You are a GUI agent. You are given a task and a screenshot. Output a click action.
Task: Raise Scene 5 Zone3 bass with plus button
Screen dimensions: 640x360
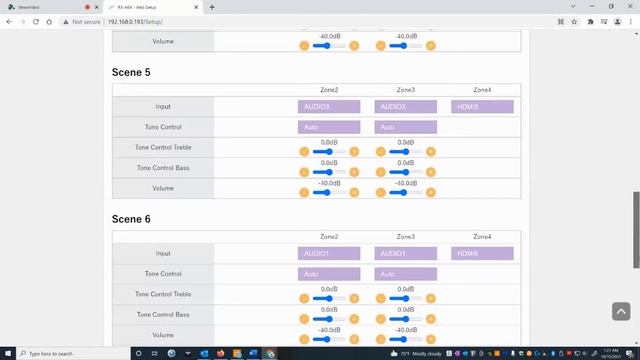[x=431, y=172]
